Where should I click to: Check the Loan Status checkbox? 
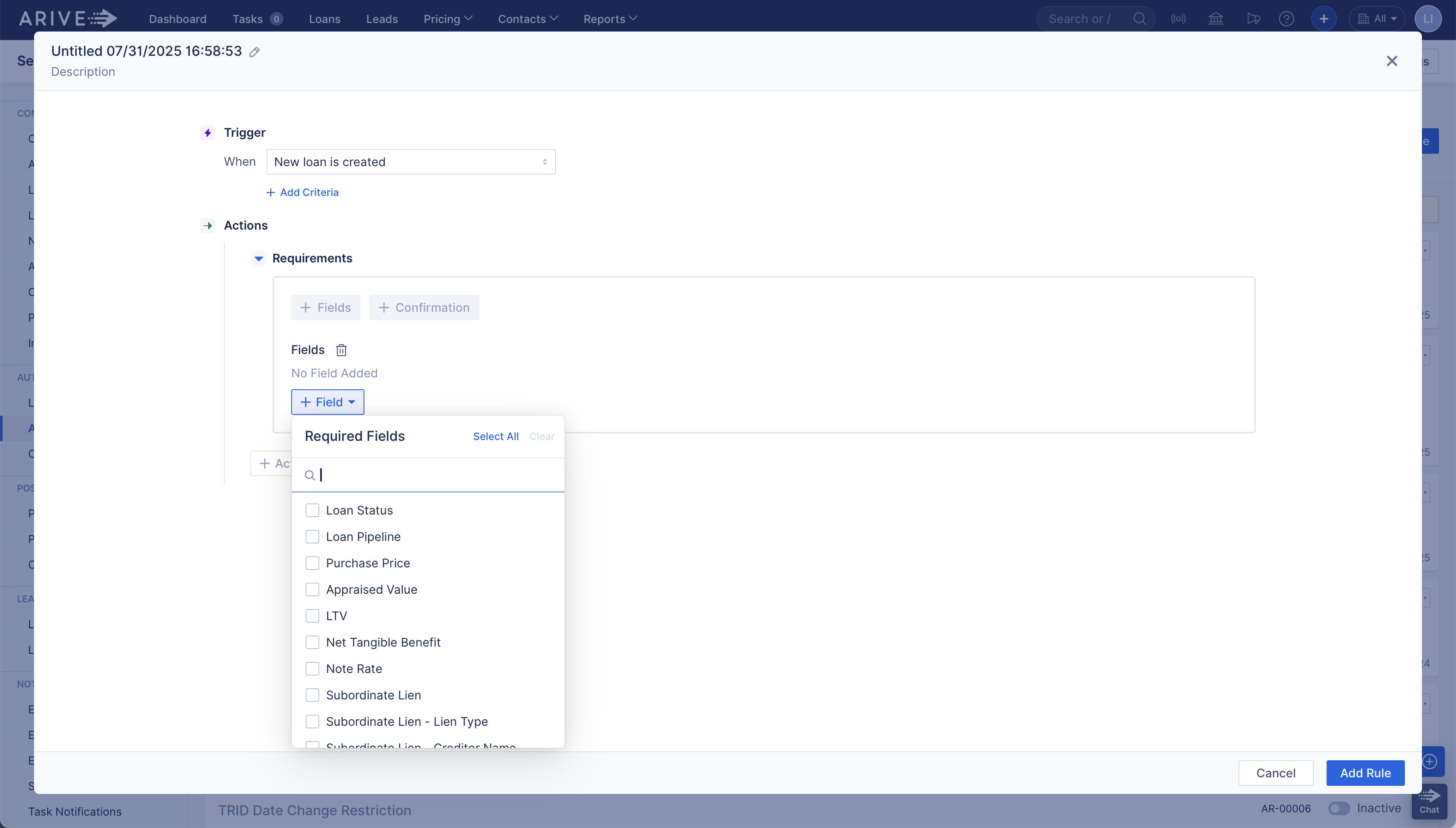pos(312,509)
